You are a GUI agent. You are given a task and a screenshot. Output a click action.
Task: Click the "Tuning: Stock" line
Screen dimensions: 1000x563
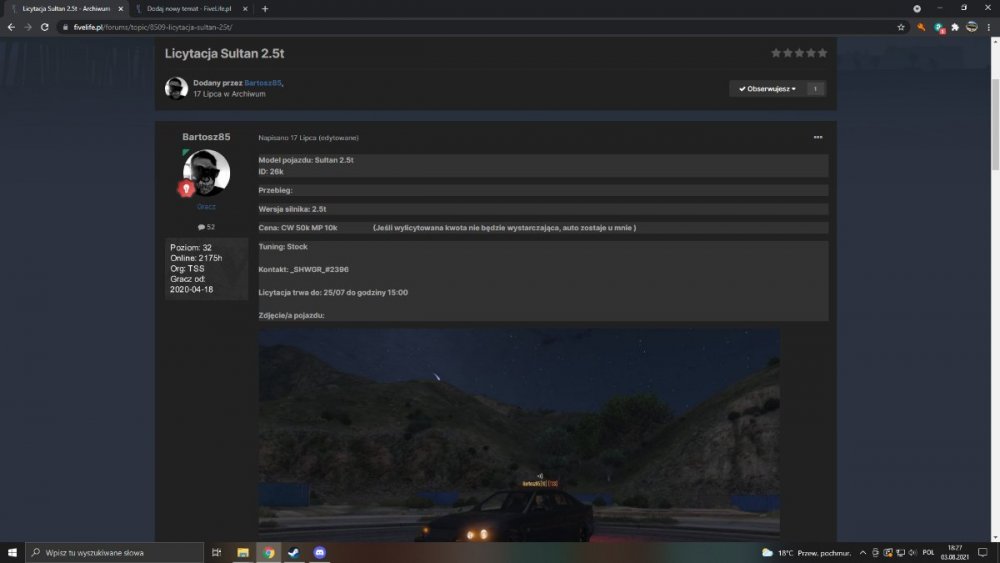pos(283,247)
